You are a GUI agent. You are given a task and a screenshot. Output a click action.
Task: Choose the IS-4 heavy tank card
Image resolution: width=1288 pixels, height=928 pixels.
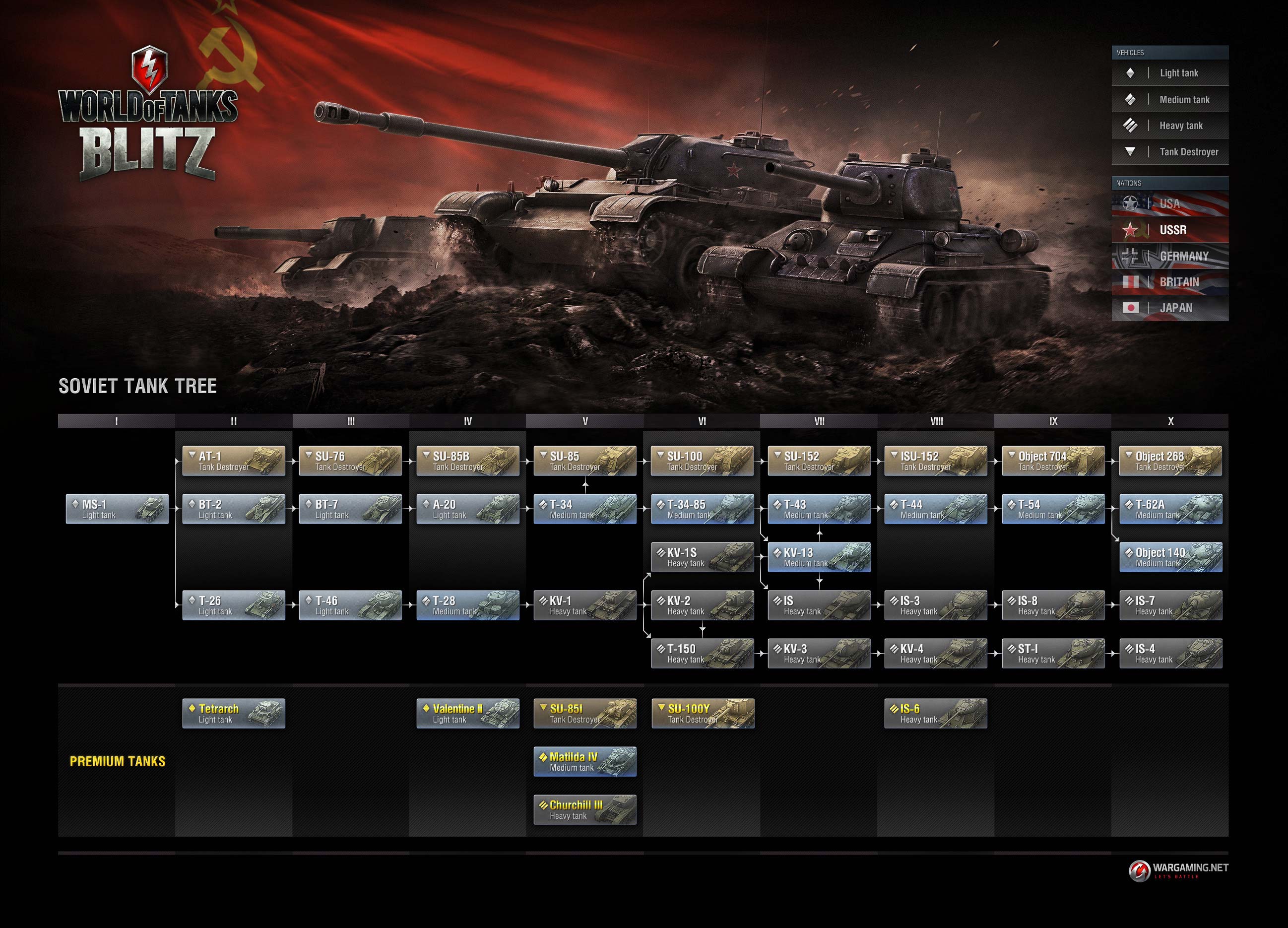click(x=1171, y=653)
